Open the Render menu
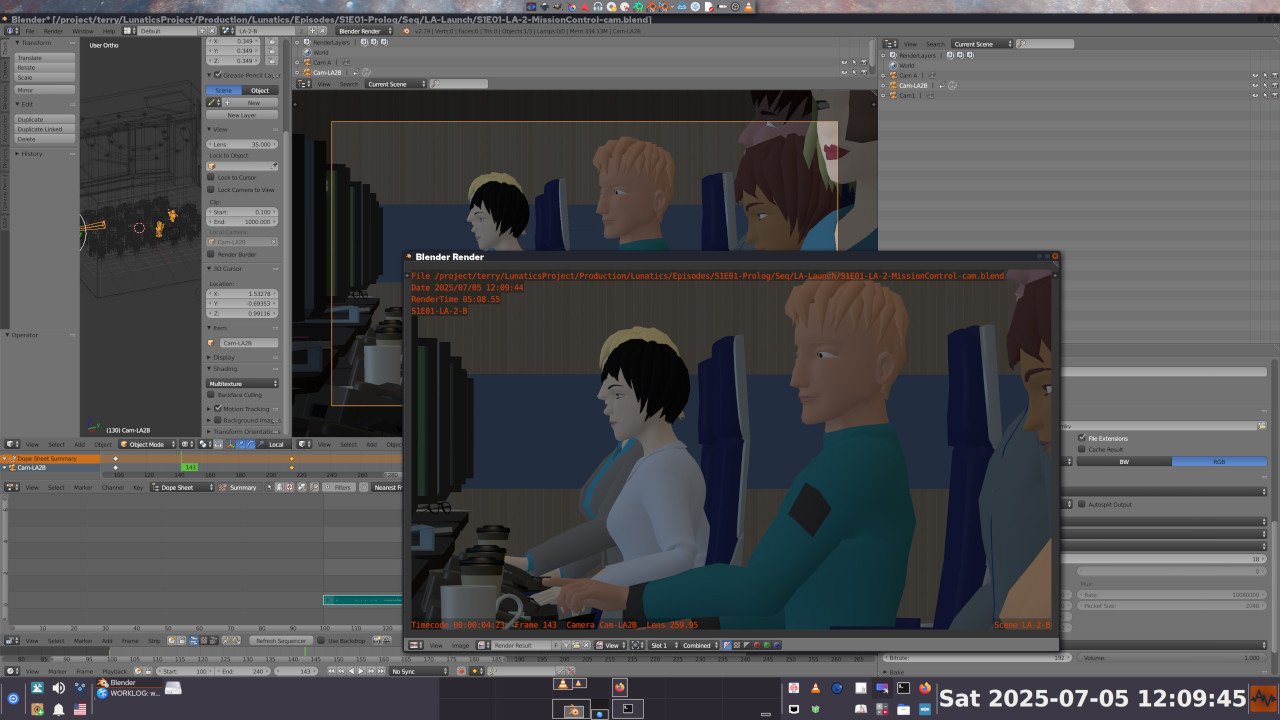 (x=53, y=31)
